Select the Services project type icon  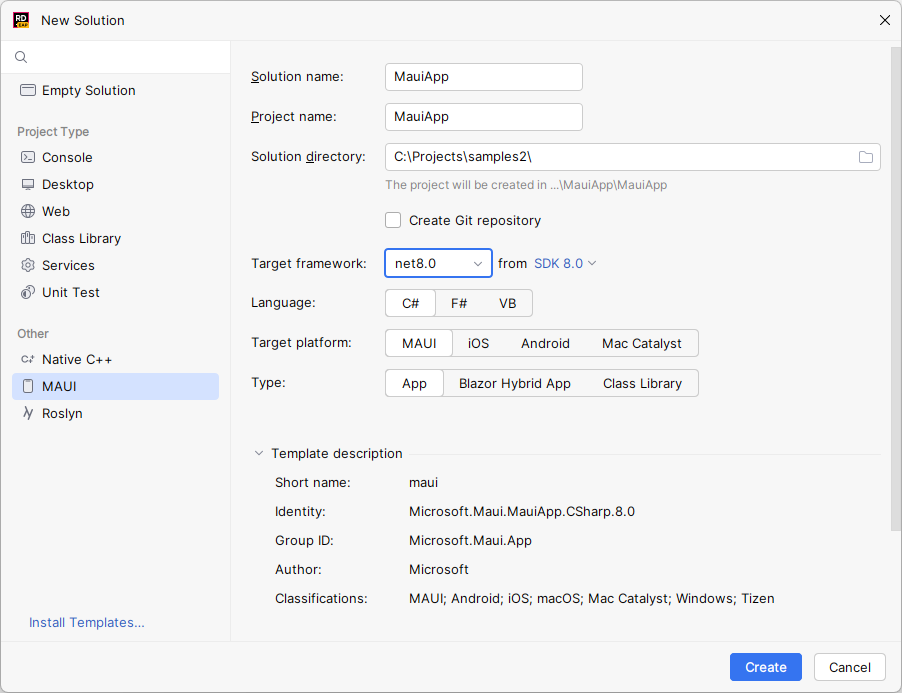click(x=30, y=265)
